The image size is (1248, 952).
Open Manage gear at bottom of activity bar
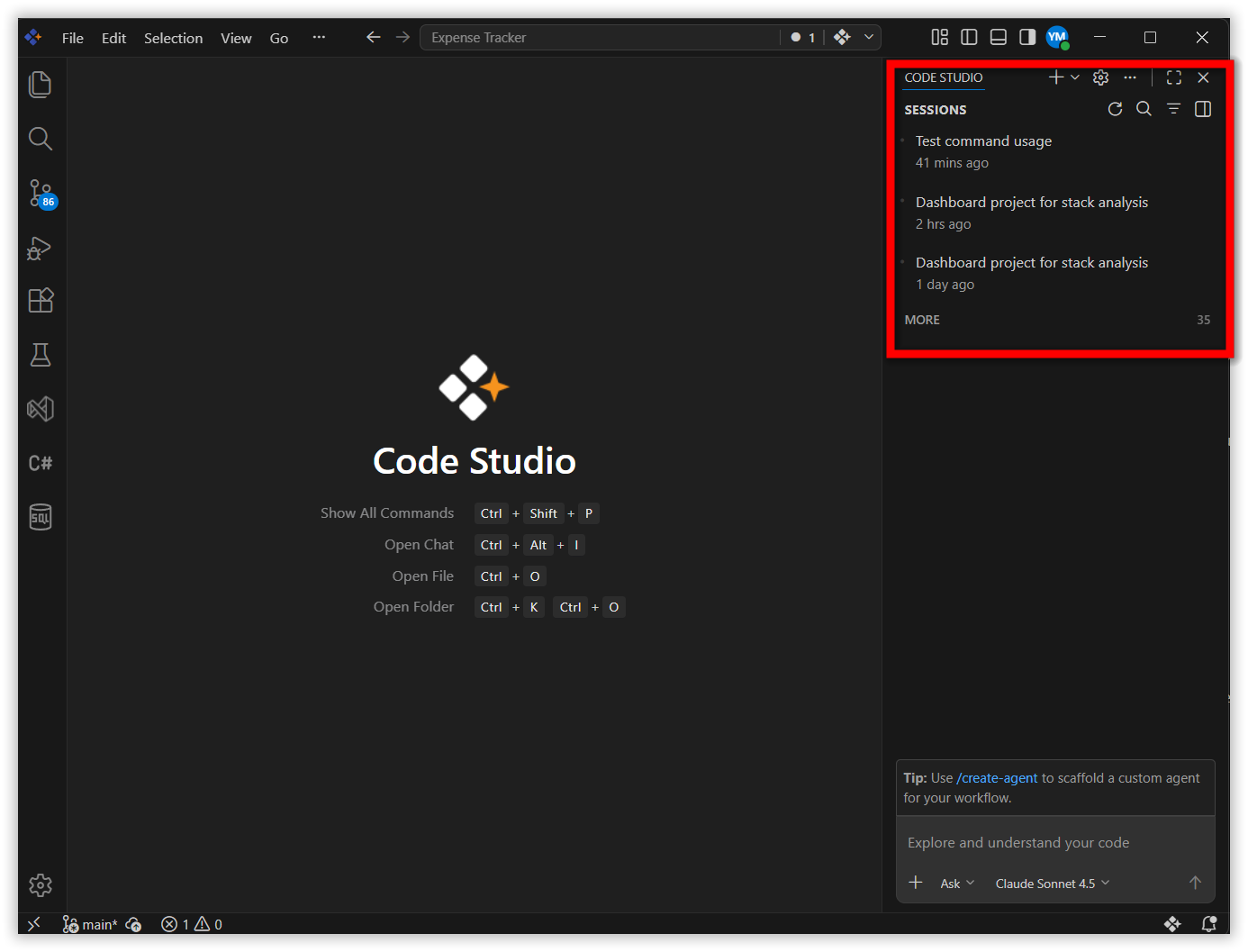coord(41,885)
